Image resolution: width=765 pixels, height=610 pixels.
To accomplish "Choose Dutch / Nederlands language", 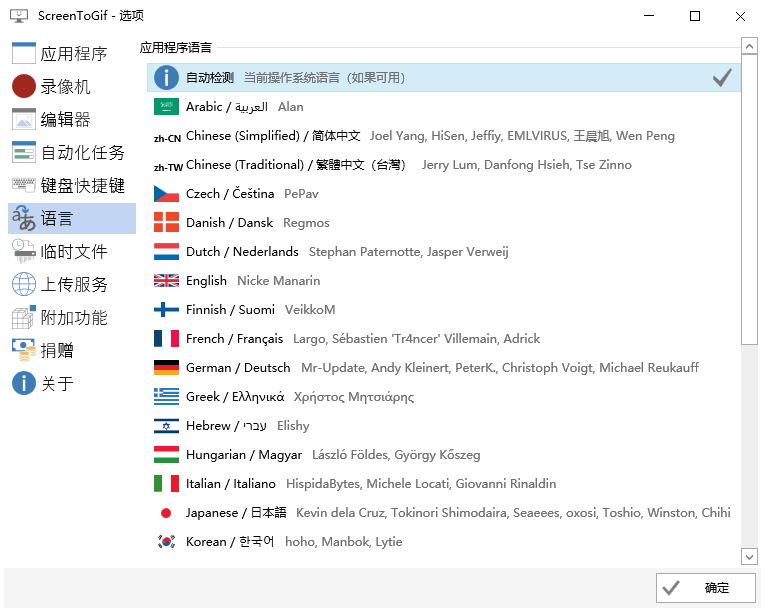I will (x=443, y=252).
